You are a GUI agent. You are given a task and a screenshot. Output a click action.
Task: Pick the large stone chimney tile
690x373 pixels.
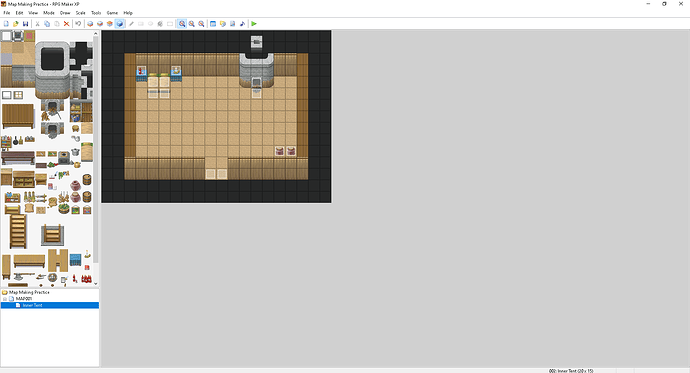(x=52, y=70)
